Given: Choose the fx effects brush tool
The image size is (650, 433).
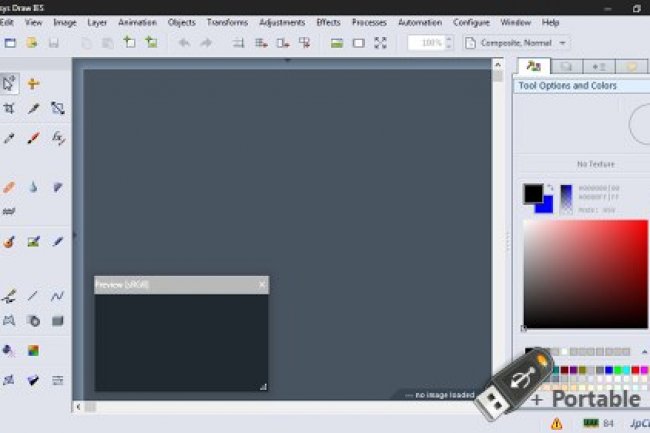Looking at the screenshot, I should pos(58,137).
